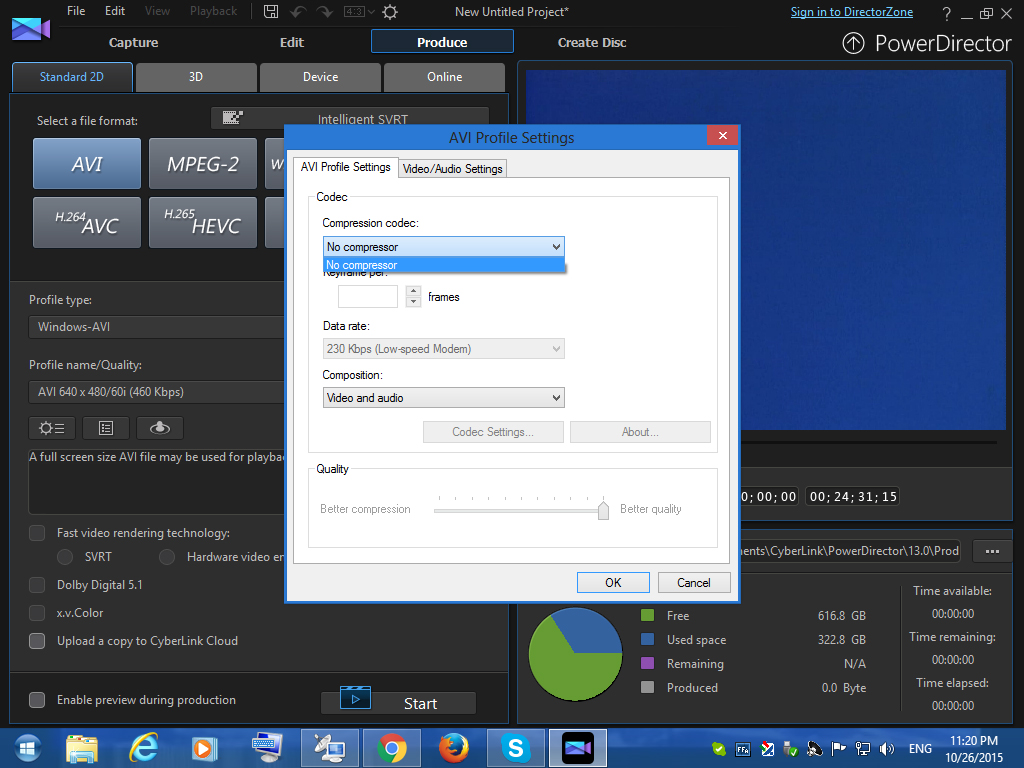This screenshot has height=768, width=1024.
Task: Click the cloud profile icon button
Action: pos(160,428)
